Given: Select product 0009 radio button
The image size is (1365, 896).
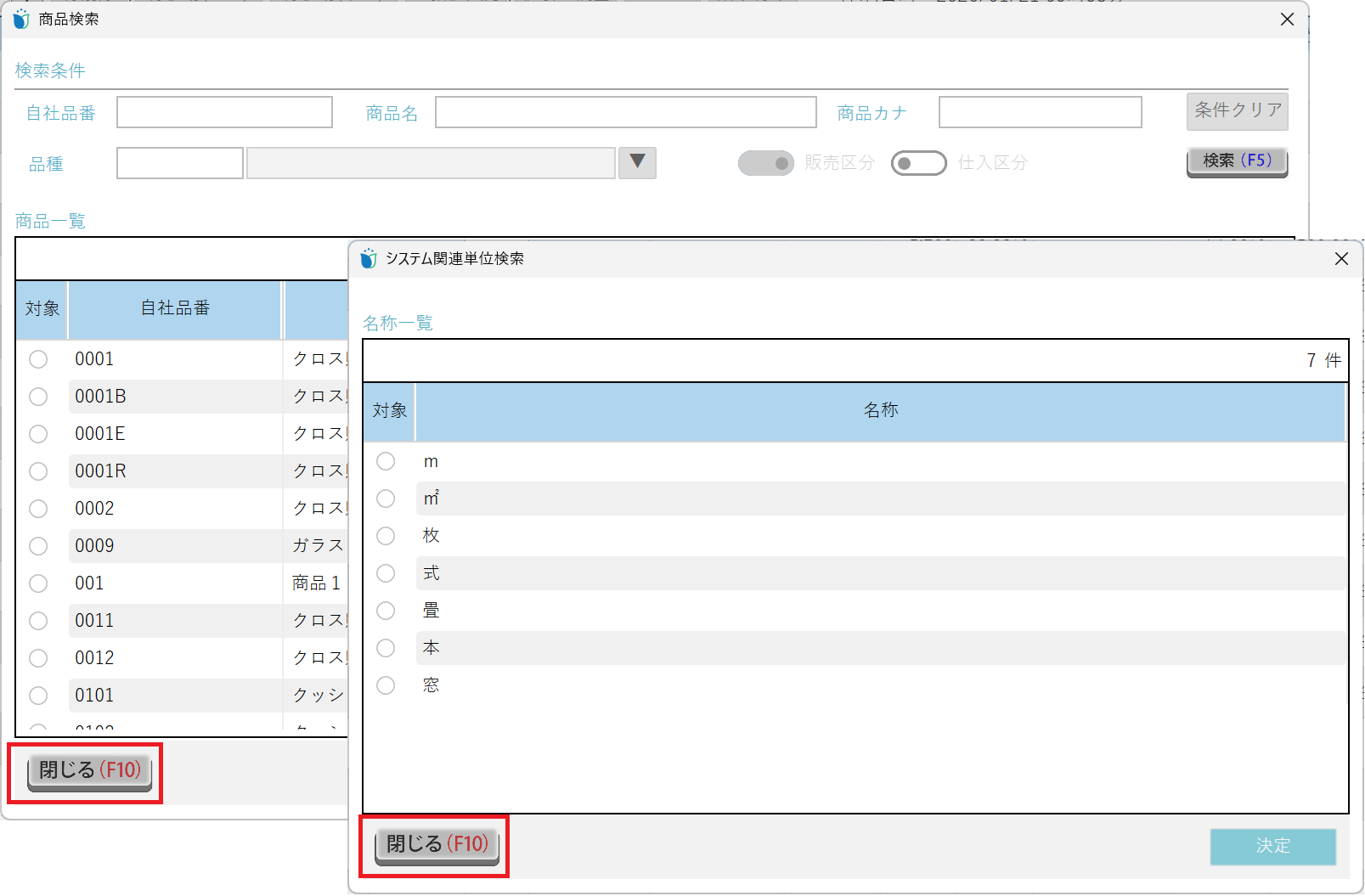Looking at the screenshot, I should pyautogui.click(x=38, y=546).
